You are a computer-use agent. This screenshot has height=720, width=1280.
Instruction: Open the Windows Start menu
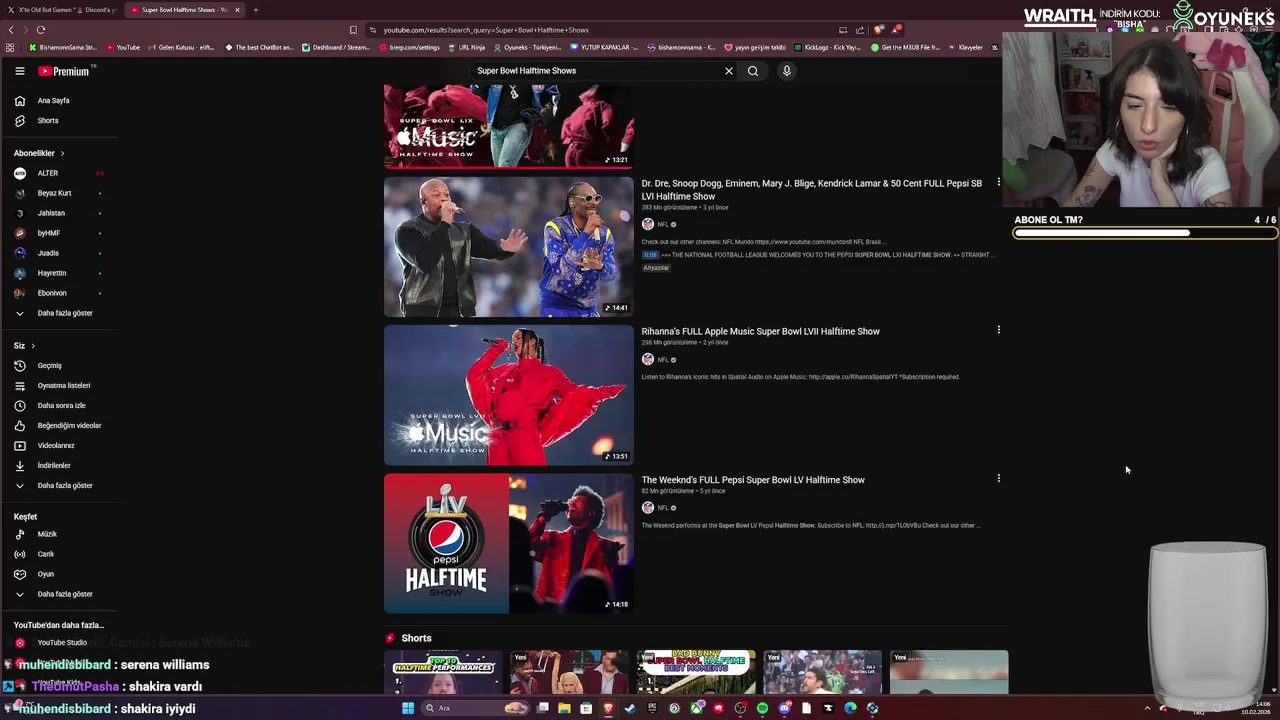pos(408,708)
